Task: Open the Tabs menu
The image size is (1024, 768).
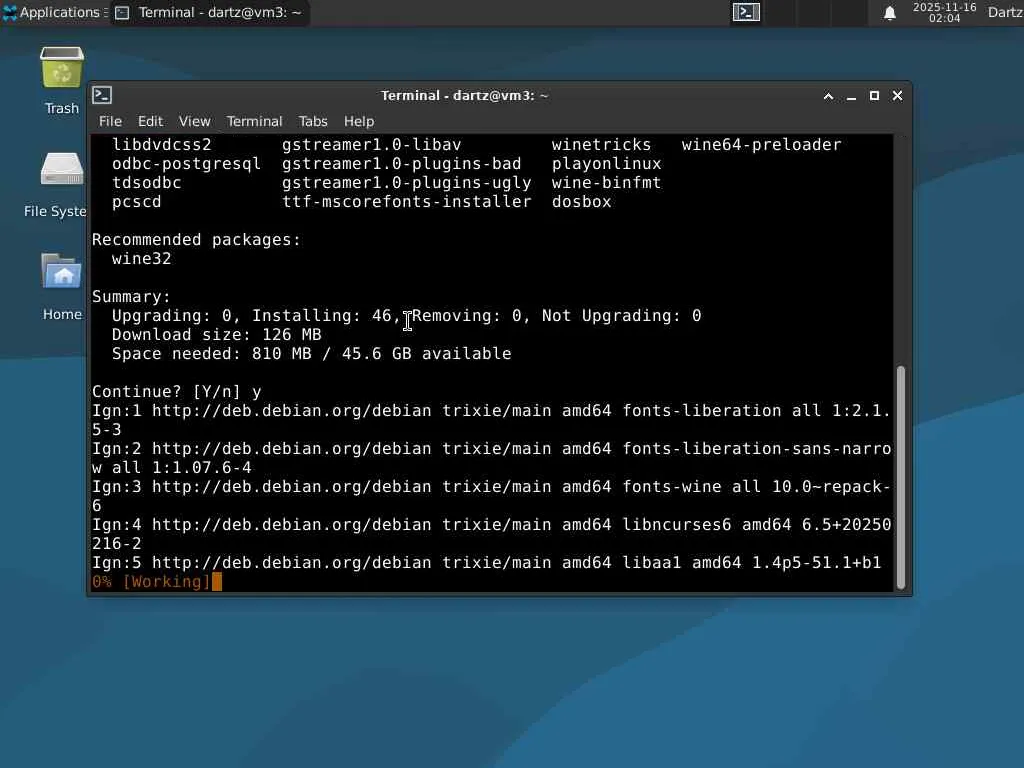Action: point(313,121)
